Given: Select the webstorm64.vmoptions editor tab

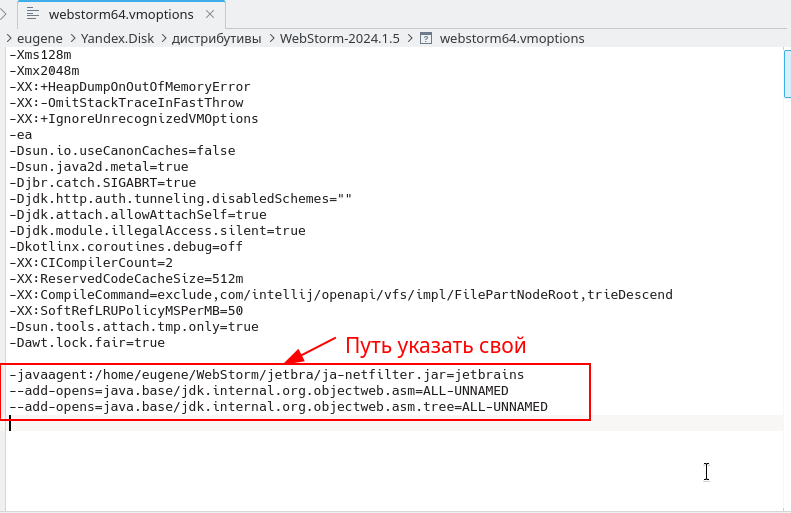Looking at the screenshot, I should [x=121, y=15].
